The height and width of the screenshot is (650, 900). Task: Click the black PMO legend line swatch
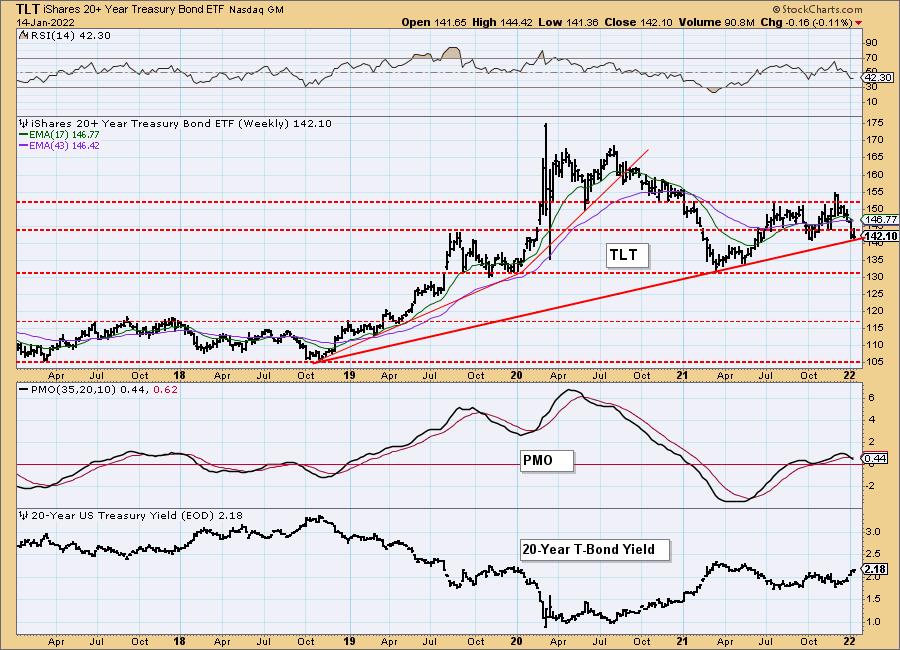click(24, 389)
